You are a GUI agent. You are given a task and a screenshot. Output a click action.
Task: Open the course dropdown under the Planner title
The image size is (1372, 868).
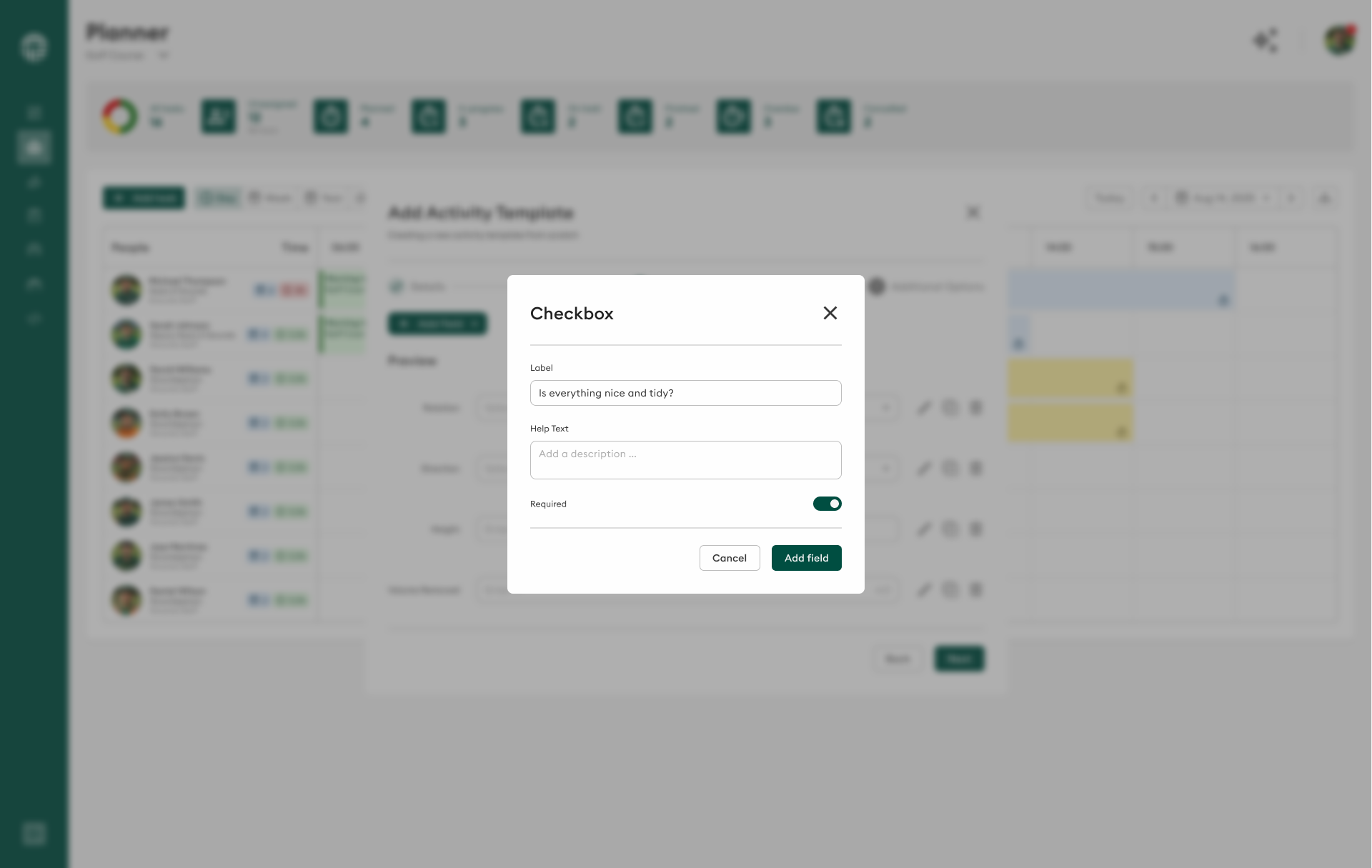point(164,55)
